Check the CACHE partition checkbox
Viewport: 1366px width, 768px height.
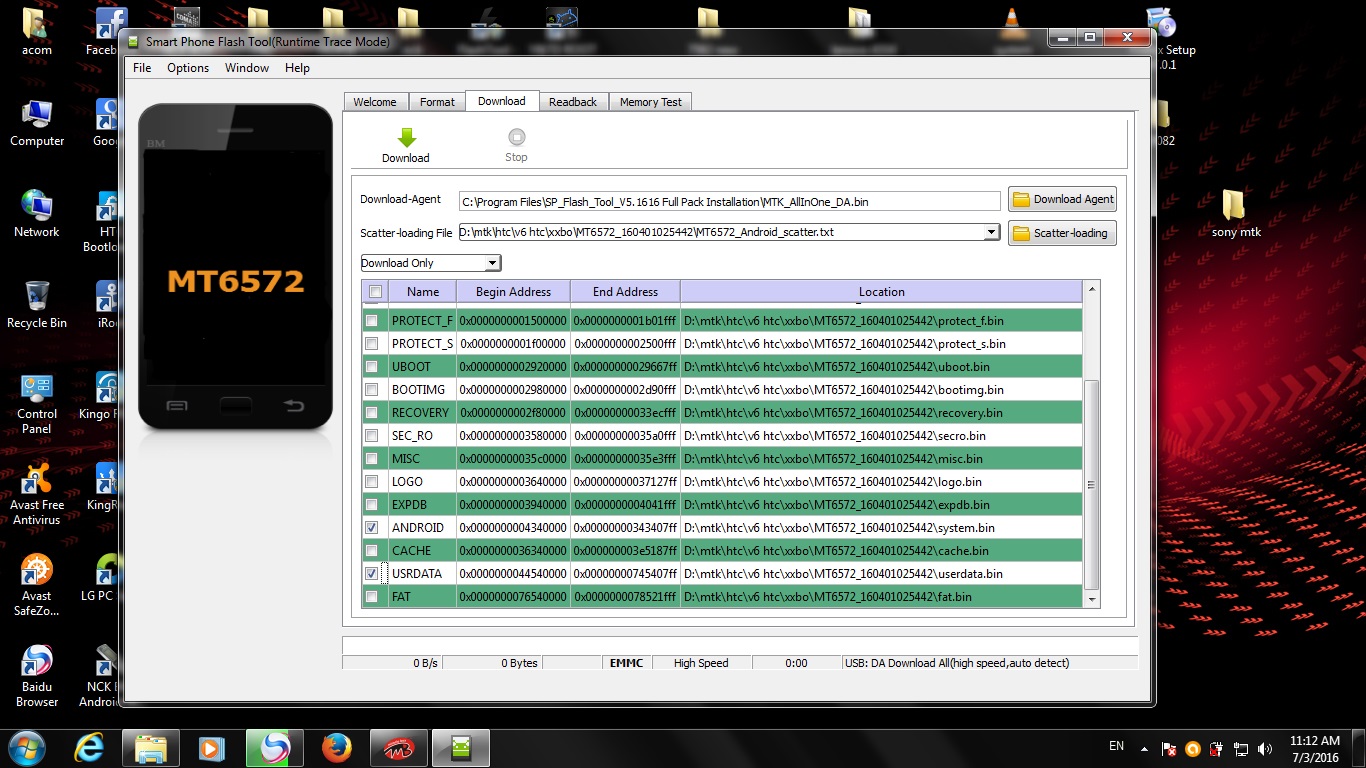[372, 551]
